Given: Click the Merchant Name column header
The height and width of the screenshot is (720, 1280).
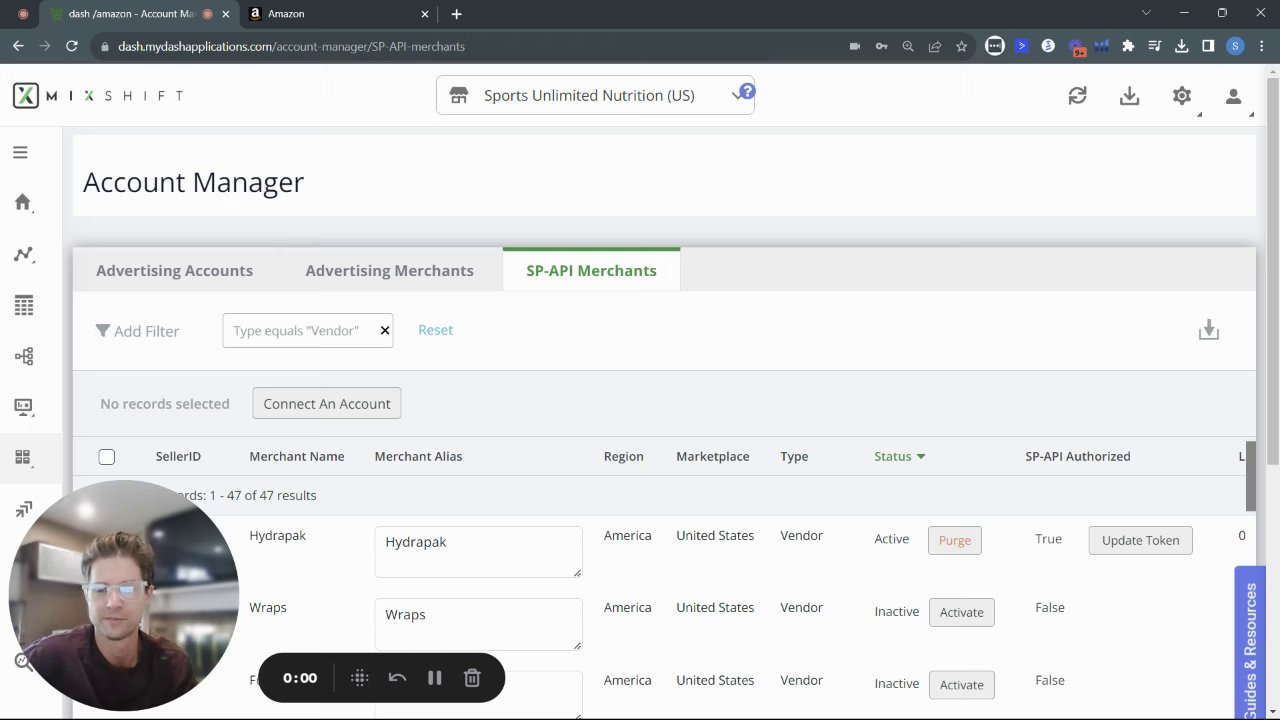Looking at the screenshot, I should coord(297,456).
